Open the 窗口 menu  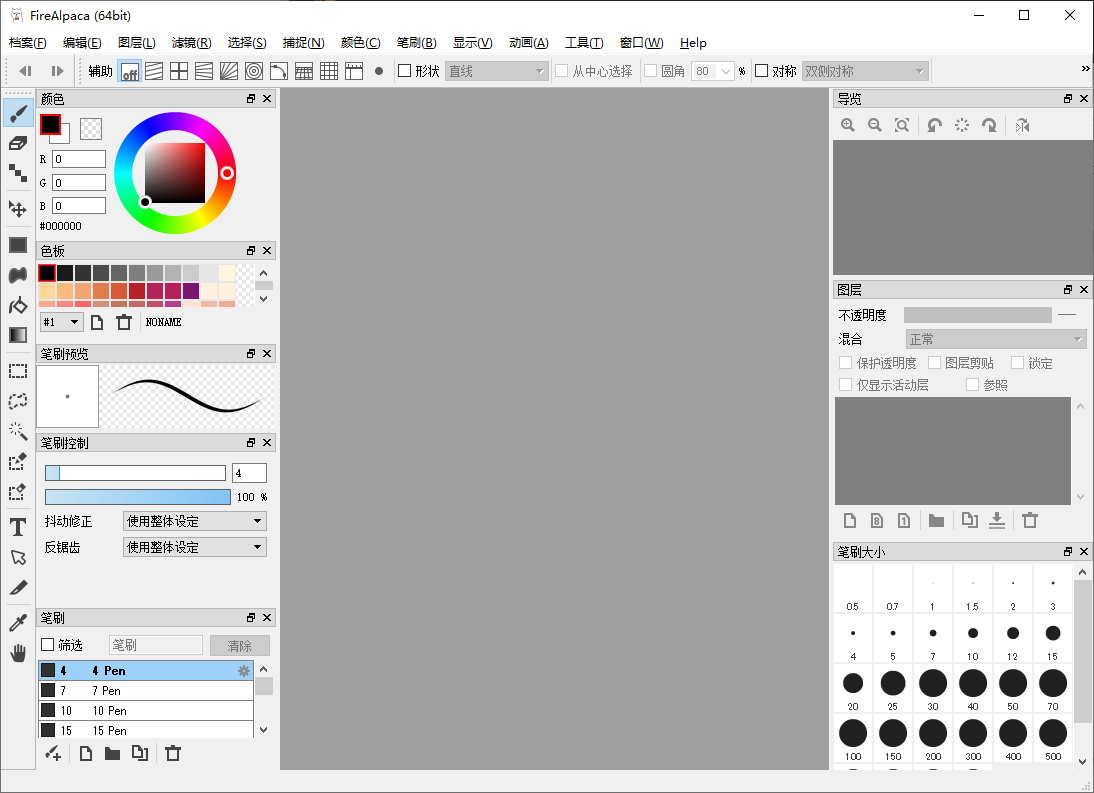point(640,42)
